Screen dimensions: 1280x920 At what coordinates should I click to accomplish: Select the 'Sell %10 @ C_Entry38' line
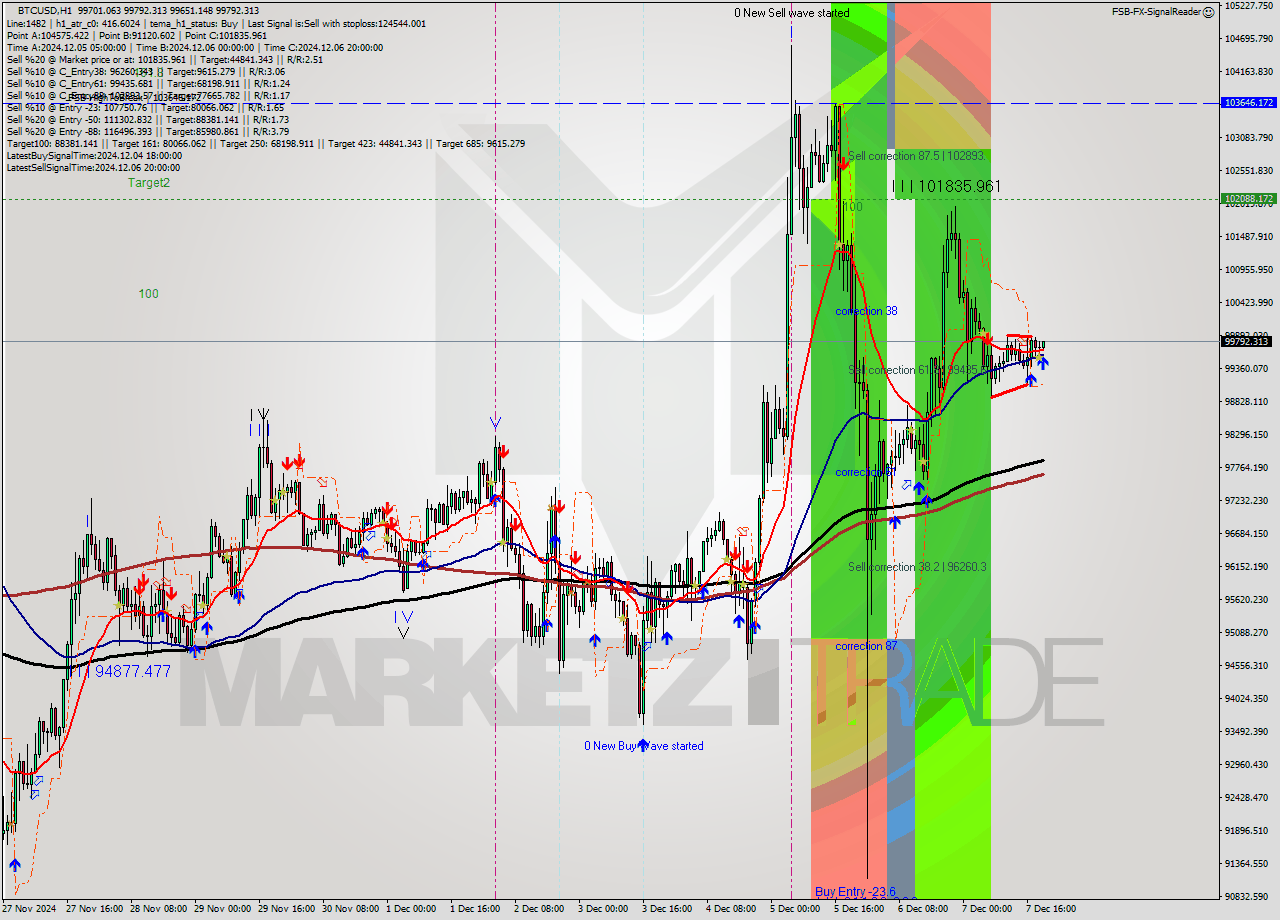(x=145, y=71)
